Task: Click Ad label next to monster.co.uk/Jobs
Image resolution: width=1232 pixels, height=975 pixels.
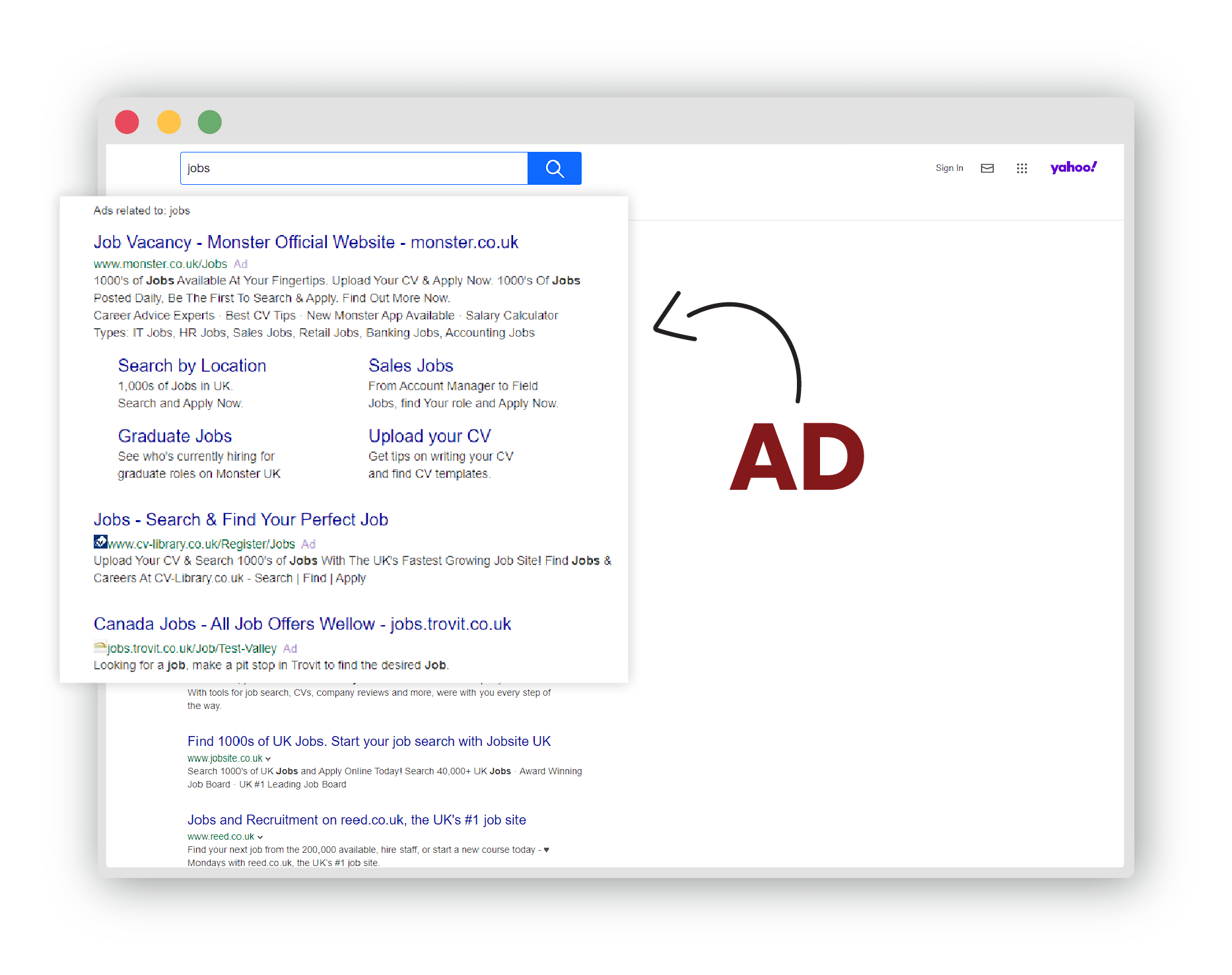Action: 240,264
